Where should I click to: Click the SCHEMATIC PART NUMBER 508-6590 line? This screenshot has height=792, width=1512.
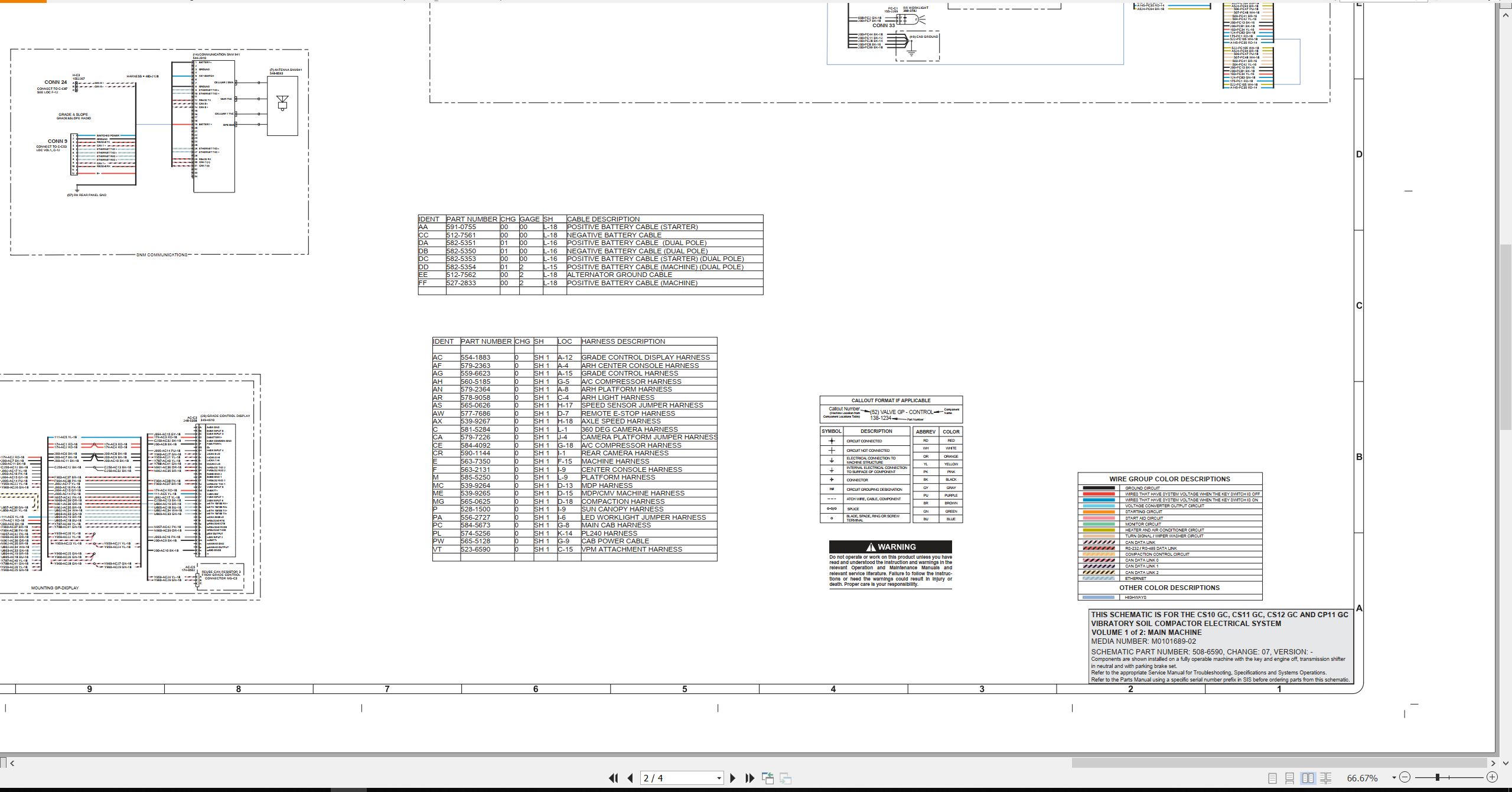1202,652
